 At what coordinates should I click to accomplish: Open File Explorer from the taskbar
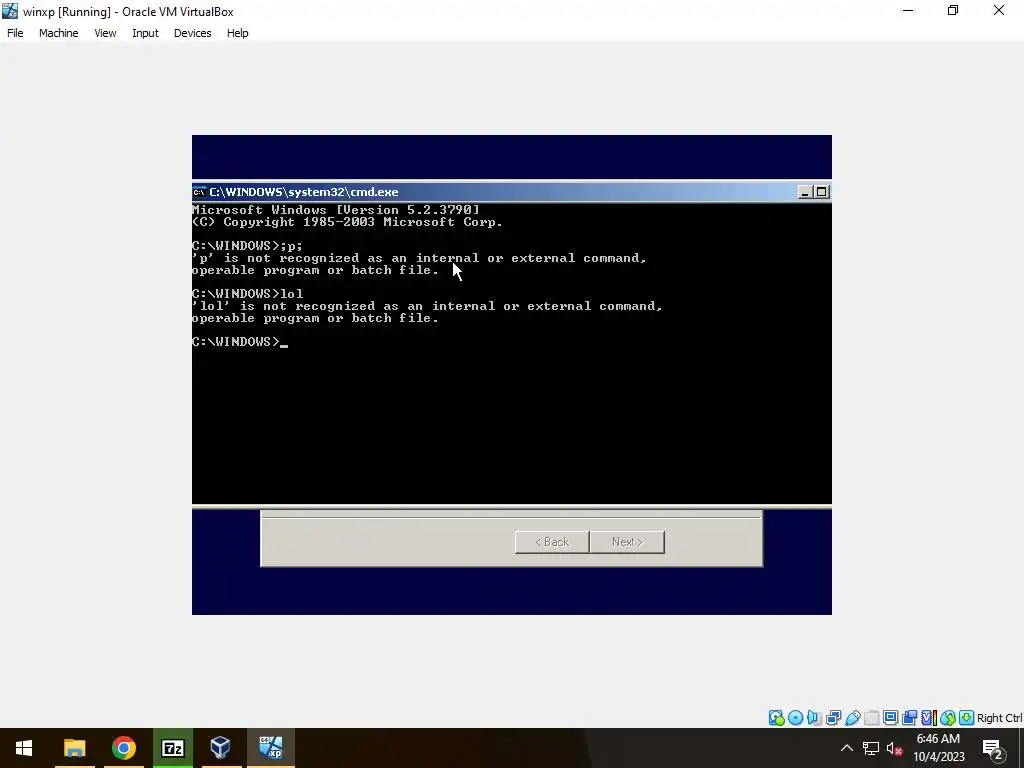[74, 748]
